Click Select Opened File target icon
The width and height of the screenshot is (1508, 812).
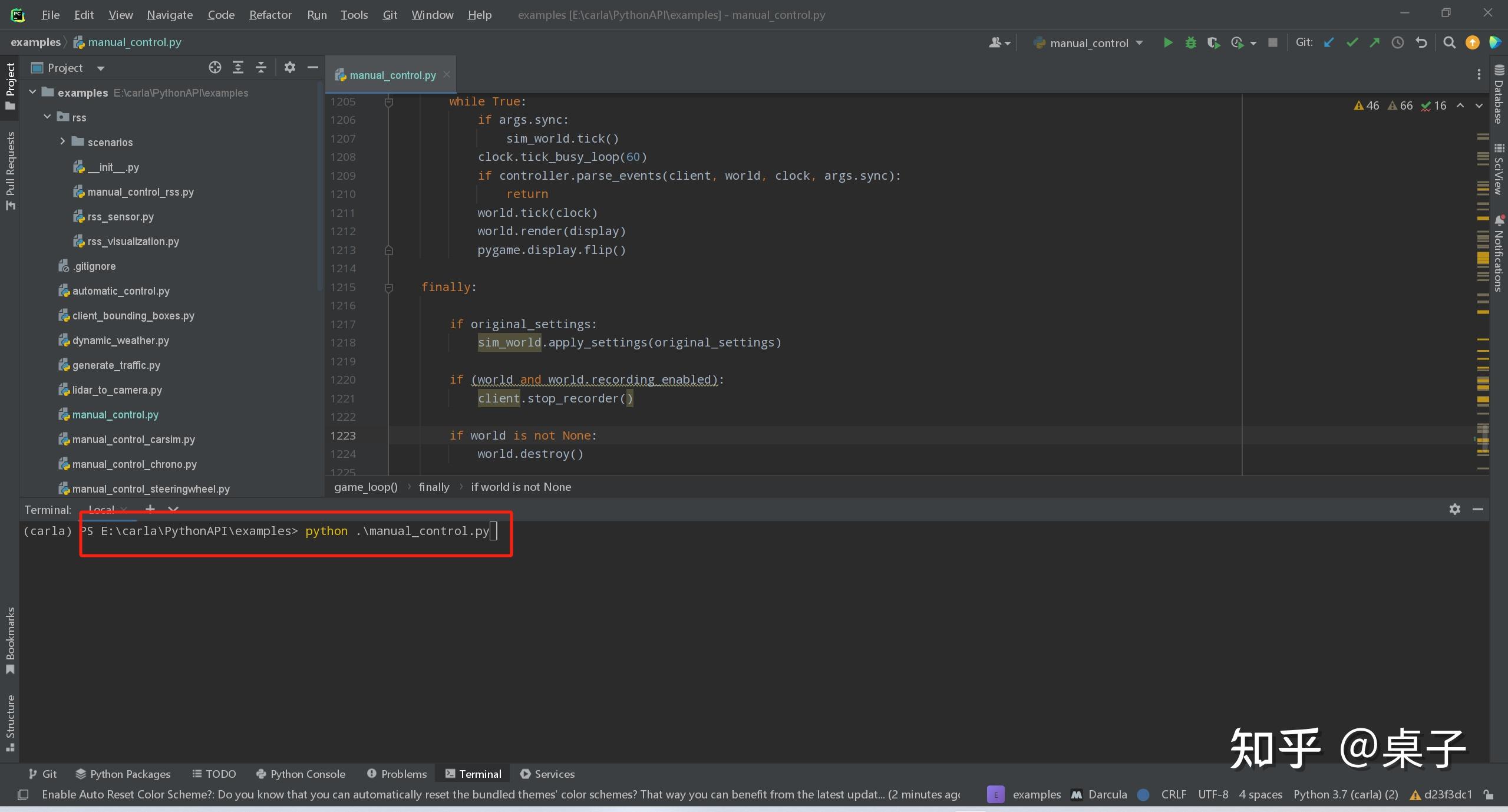pyautogui.click(x=215, y=68)
